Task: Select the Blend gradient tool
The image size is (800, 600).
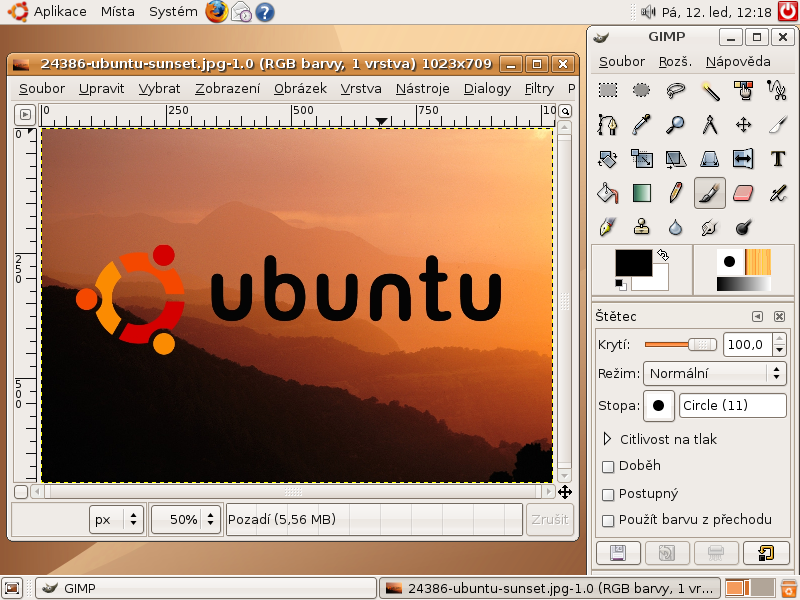Action: (641, 193)
